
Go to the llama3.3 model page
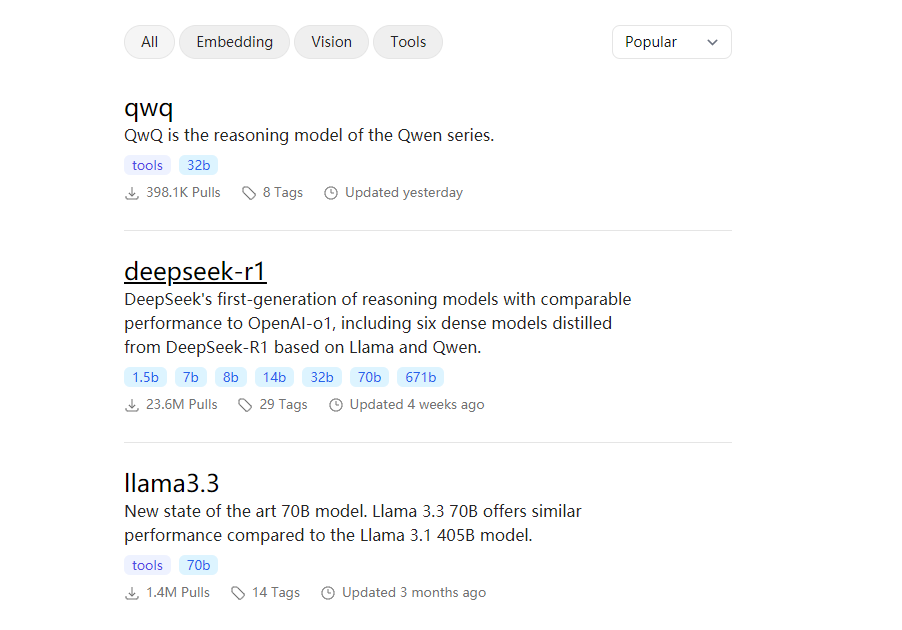click(171, 483)
